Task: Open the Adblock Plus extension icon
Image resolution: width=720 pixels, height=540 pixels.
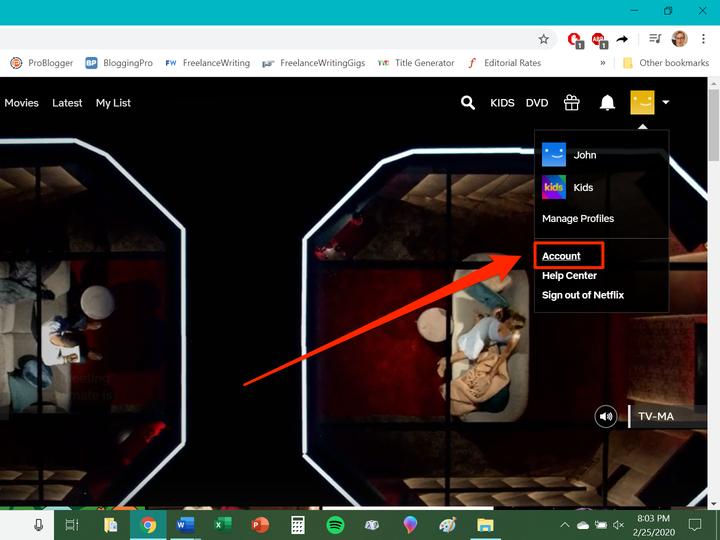Action: [x=599, y=40]
